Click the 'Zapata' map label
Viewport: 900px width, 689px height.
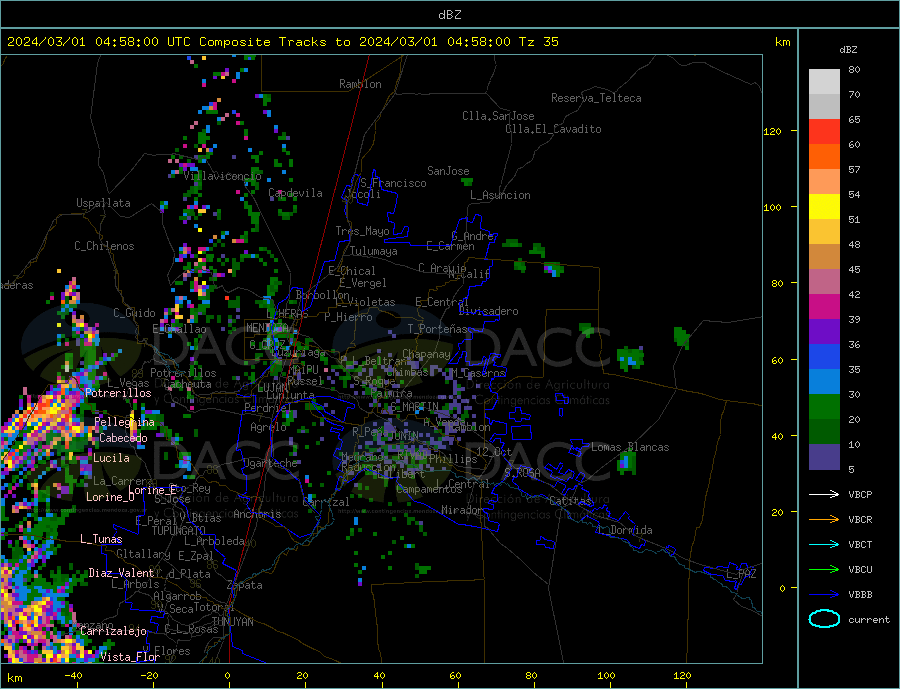[x=245, y=585]
